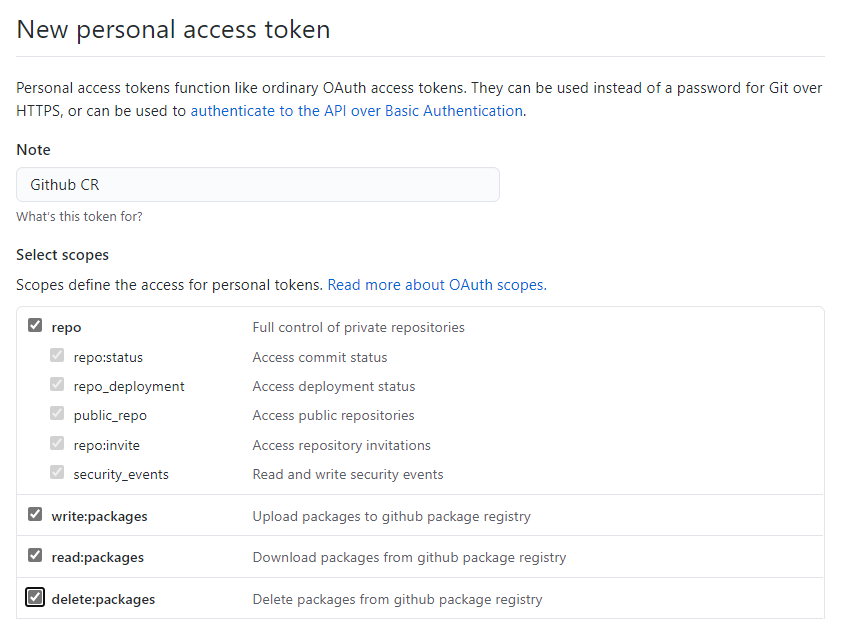Uncheck the repo scope checkbox
The width and height of the screenshot is (847, 619).
tap(35, 326)
